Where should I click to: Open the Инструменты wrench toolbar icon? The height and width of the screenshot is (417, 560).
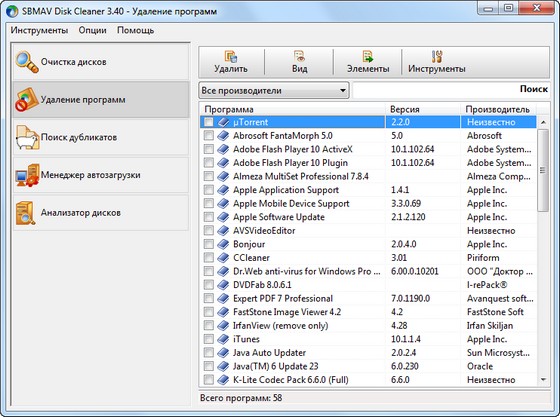(x=436, y=56)
